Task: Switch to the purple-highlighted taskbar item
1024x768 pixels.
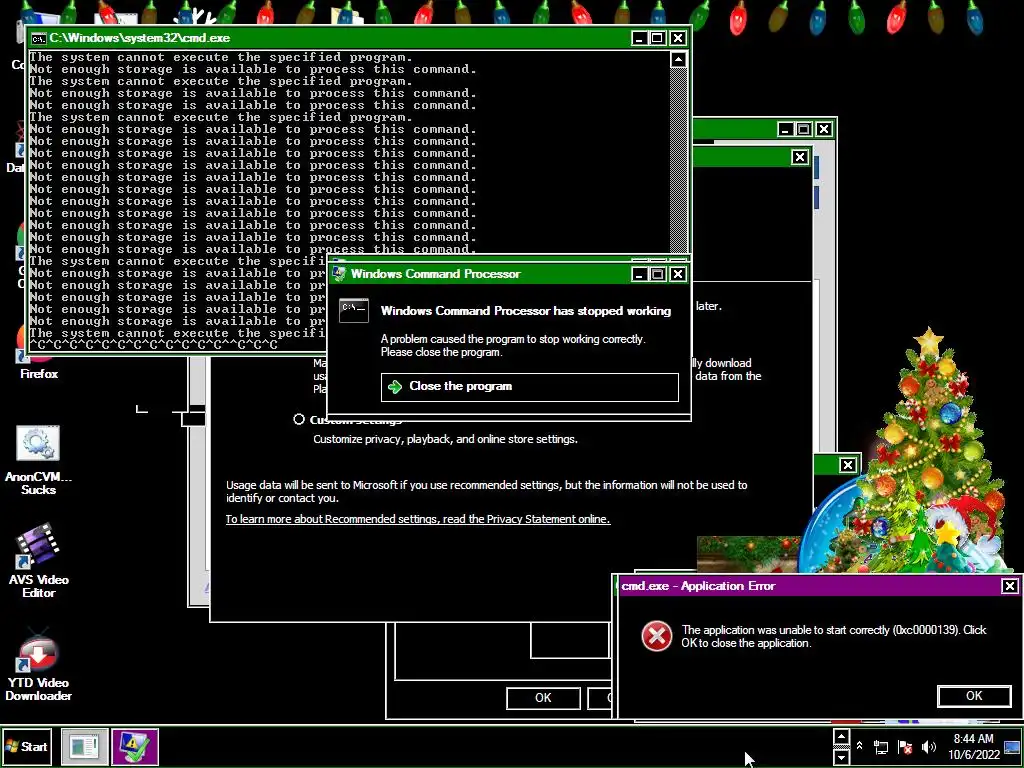Action: click(x=135, y=746)
